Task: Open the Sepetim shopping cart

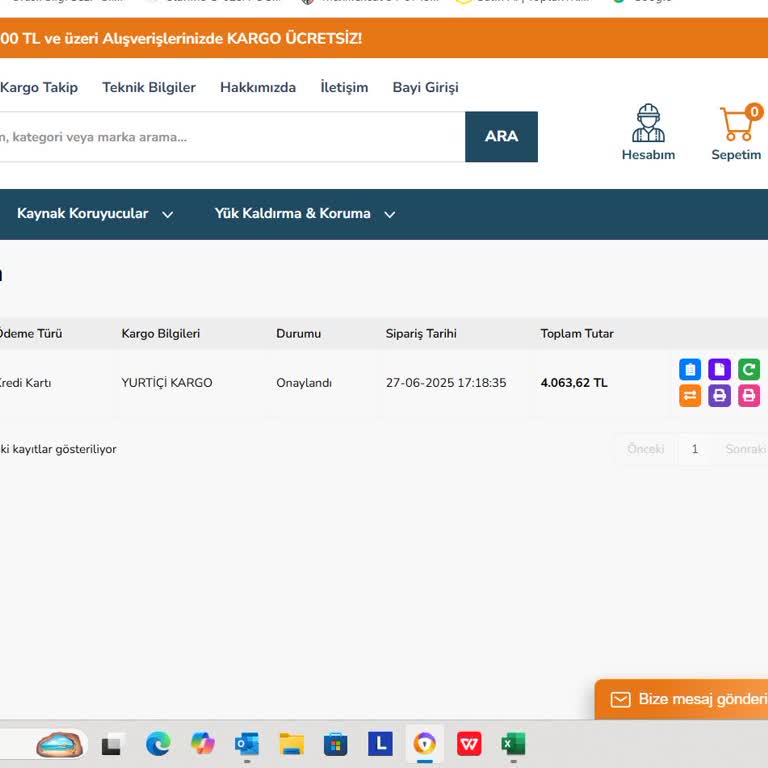Action: (737, 132)
